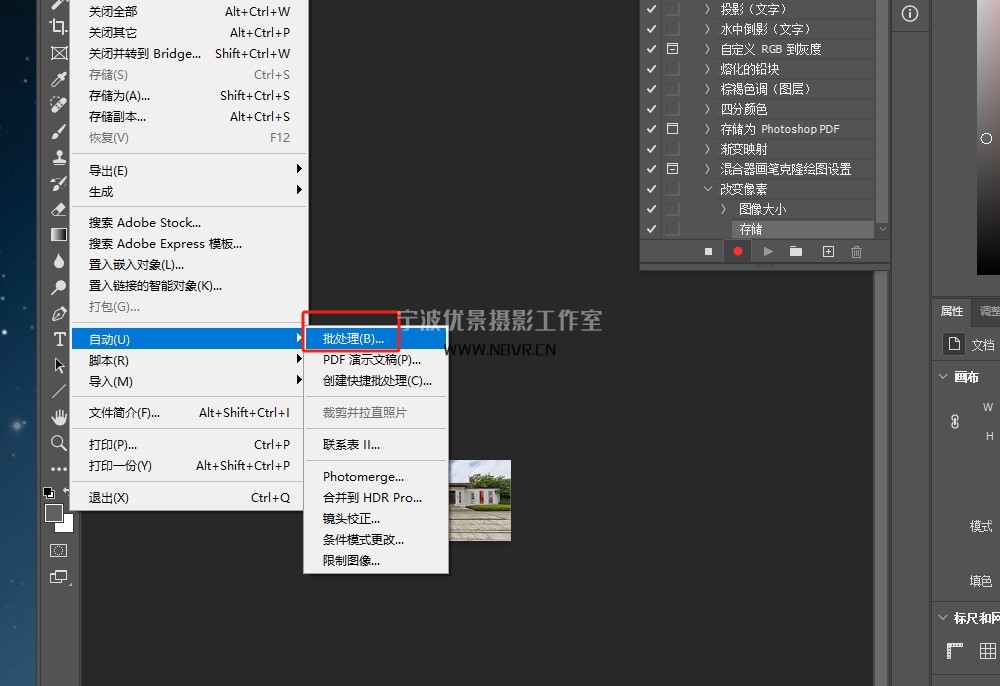Image resolution: width=1000 pixels, height=686 pixels.
Task: Click the image thumbnail on the canvas
Action: tap(479, 500)
